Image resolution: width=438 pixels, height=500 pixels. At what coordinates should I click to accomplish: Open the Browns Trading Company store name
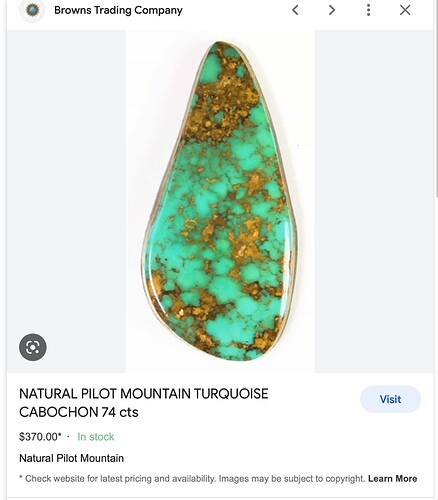[118, 10]
